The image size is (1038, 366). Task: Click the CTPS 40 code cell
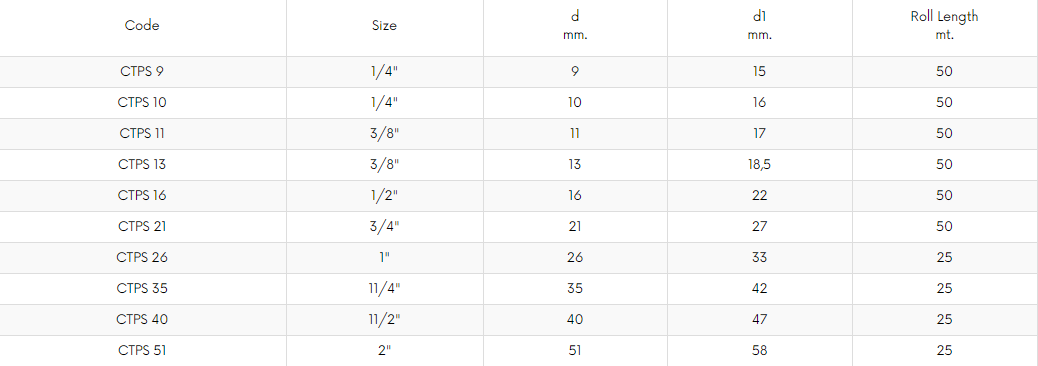[x=142, y=320]
